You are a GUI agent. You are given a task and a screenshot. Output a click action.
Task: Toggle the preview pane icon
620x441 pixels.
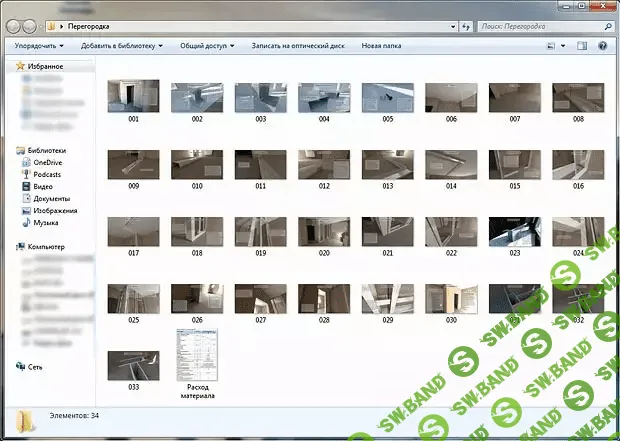[x=582, y=46]
